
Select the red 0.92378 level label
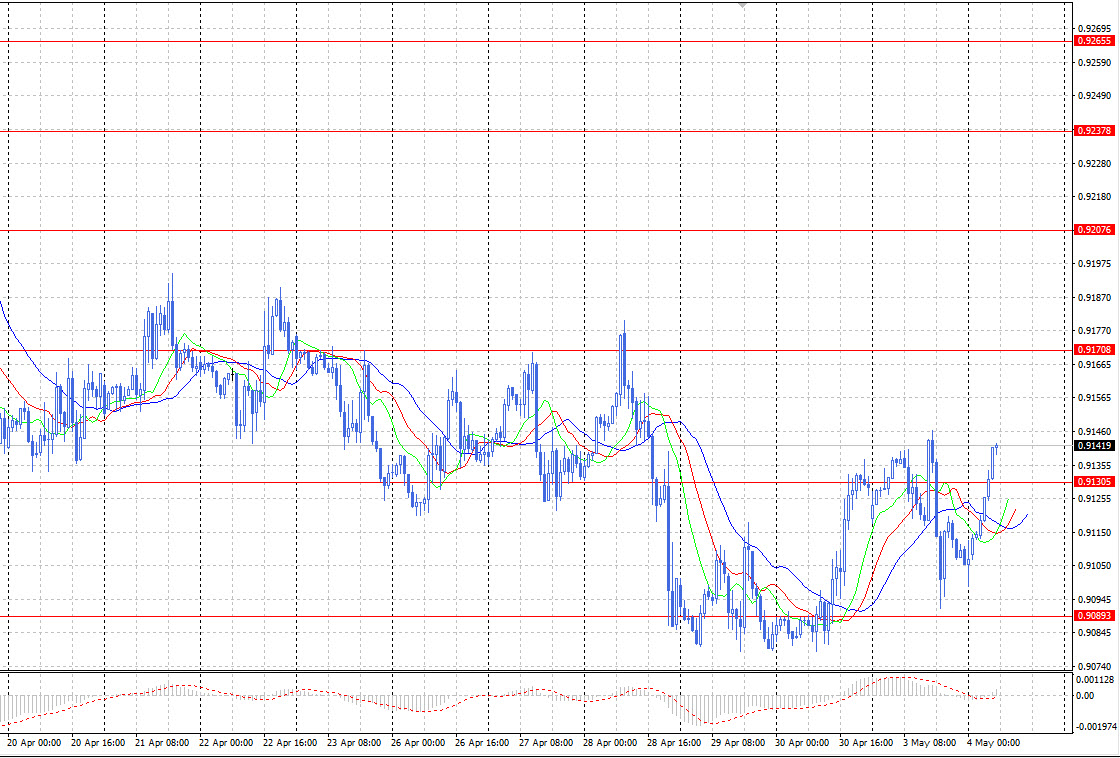(x=1094, y=131)
